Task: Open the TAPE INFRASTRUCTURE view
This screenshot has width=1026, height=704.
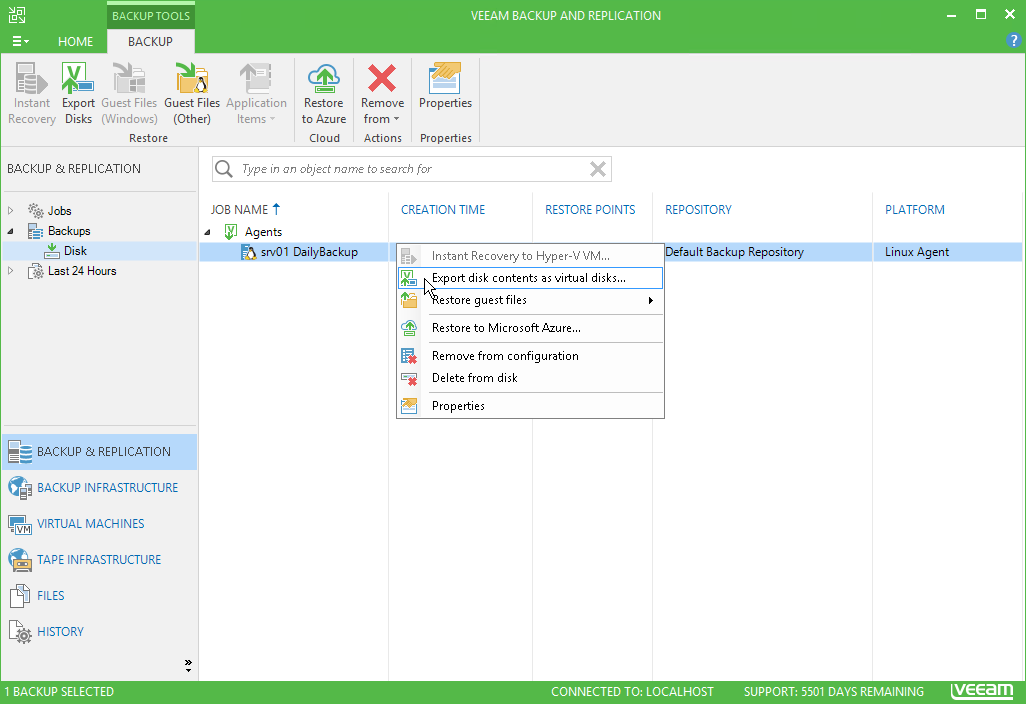Action: [x=99, y=559]
